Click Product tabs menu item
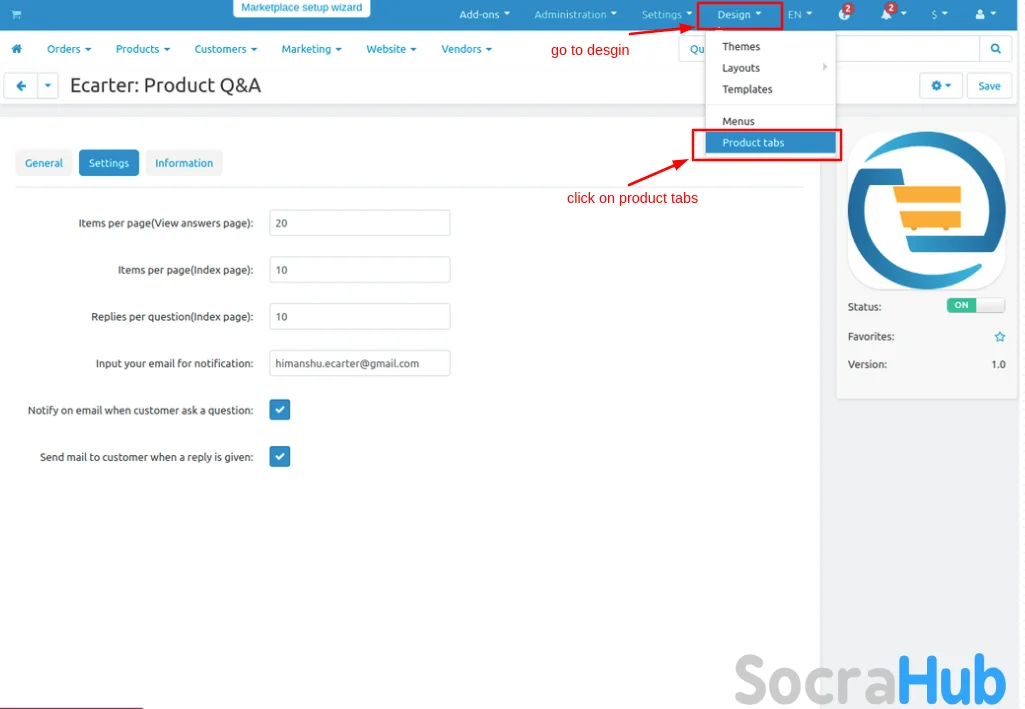1025x709 pixels. [770, 142]
